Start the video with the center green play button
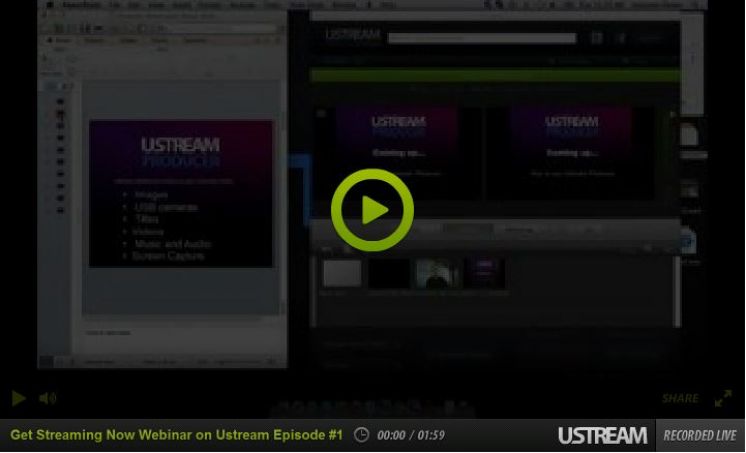 click(372, 210)
